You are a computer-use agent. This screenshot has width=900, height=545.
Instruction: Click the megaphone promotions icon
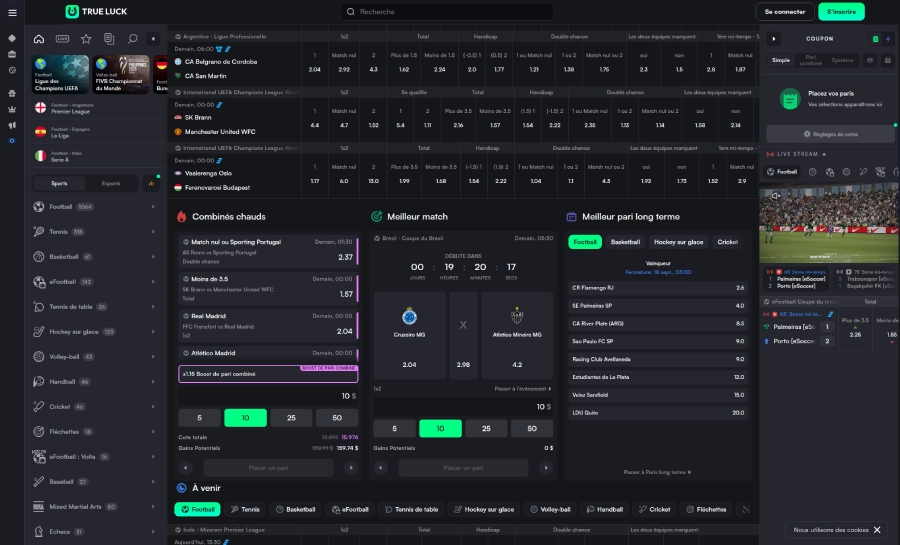[x=12, y=125]
